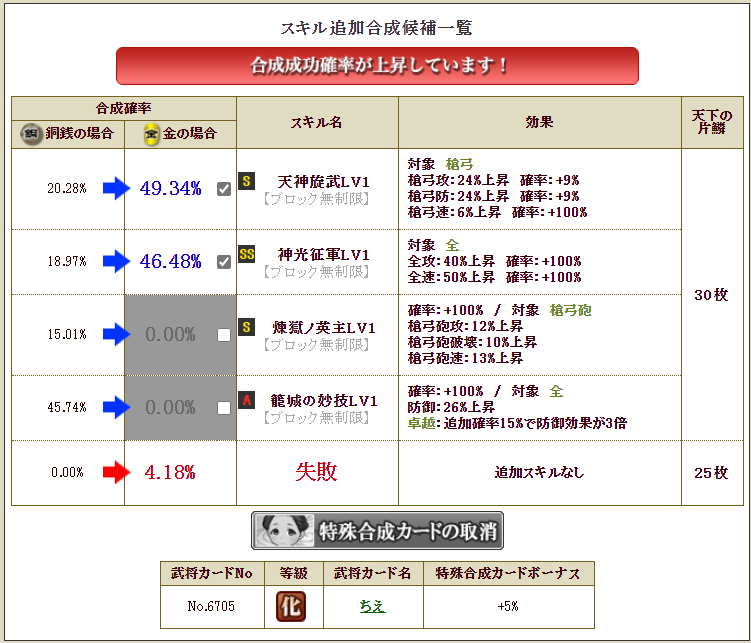The width and height of the screenshot is (751, 643).
Task: Click the 15.01% copper probability value
Action: click(x=67, y=334)
